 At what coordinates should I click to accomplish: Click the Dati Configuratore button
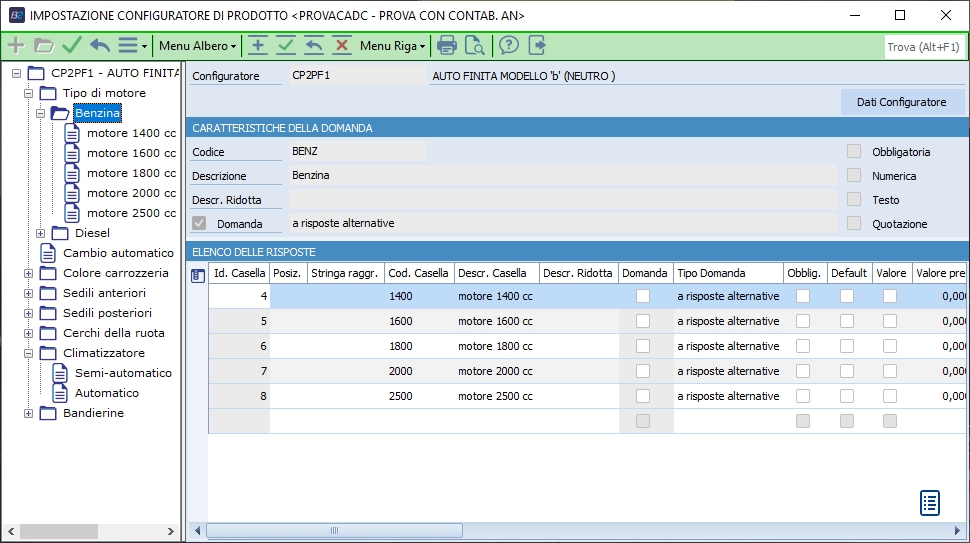tap(901, 102)
